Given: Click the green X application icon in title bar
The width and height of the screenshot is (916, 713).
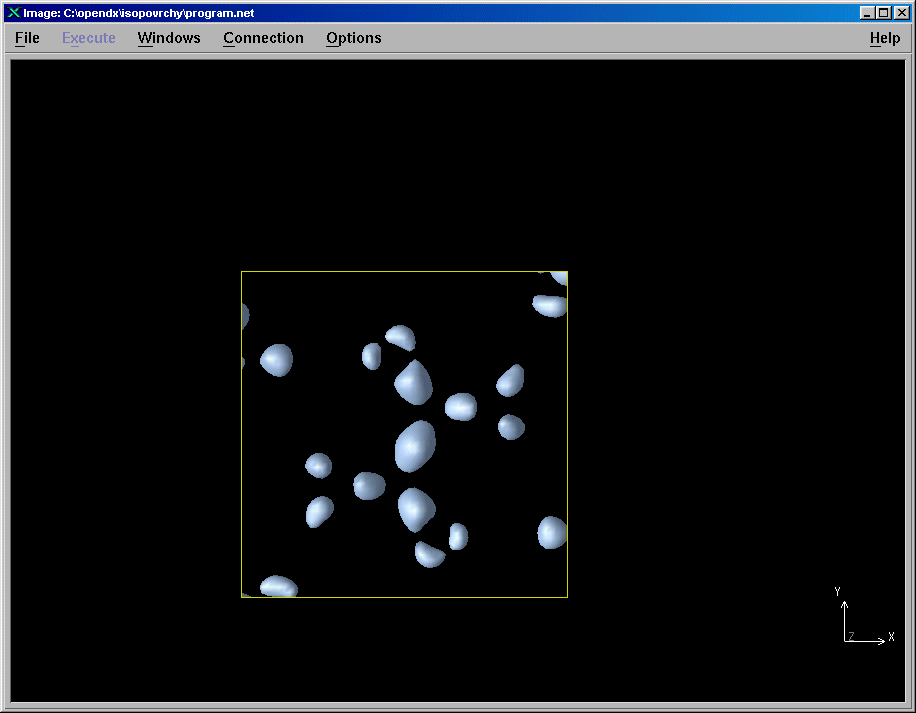Looking at the screenshot, I should tap(13, 13).
